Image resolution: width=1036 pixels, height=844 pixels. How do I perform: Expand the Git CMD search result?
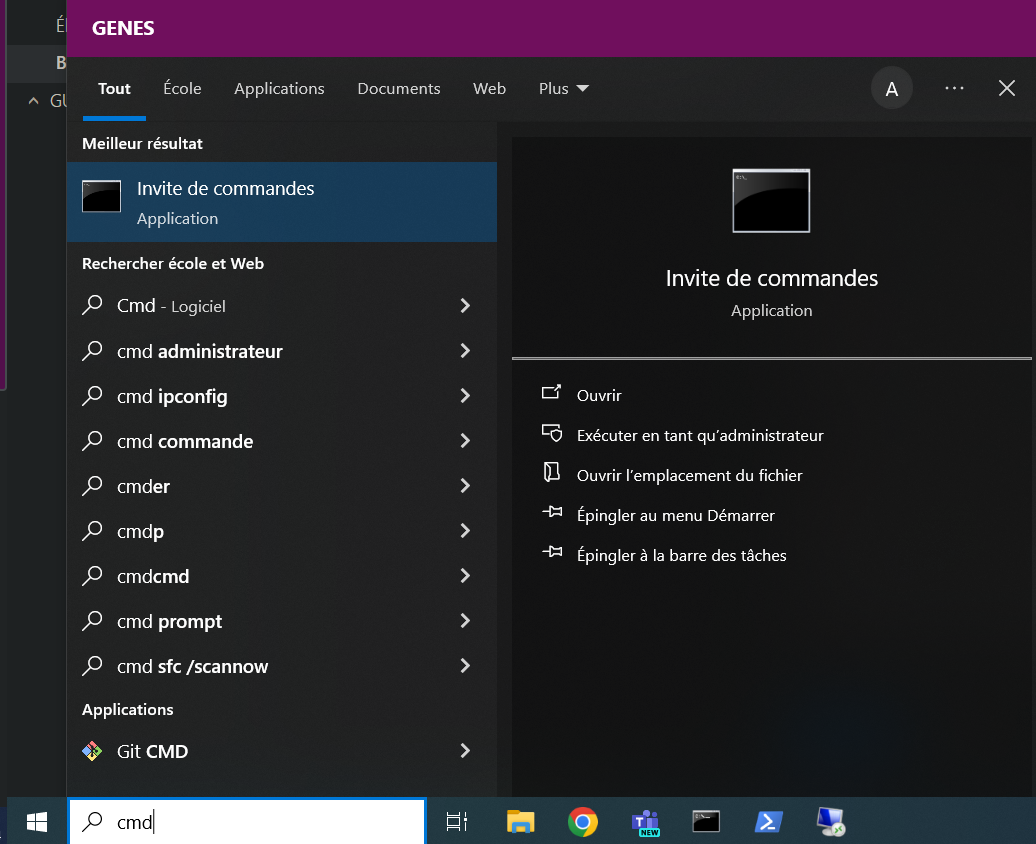click(465, 751)
